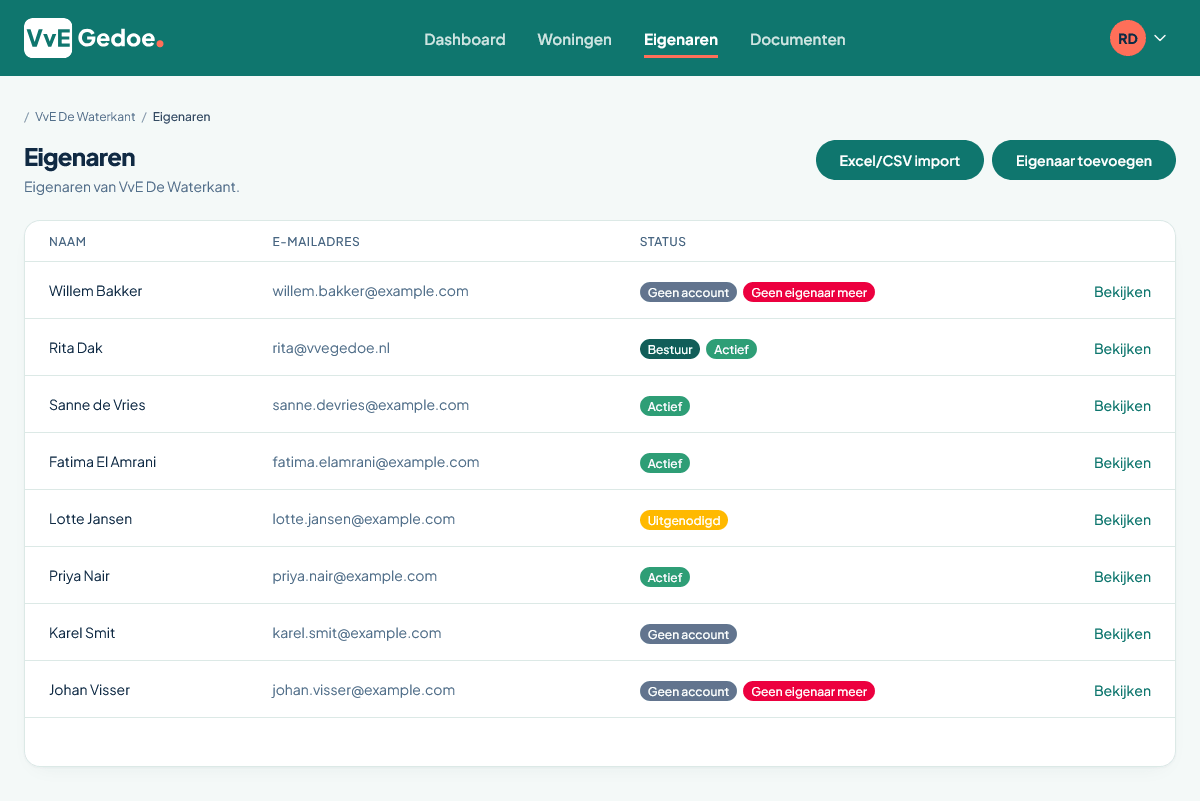1200x801 pixels.
Task: Click the VvE Gedoe logo
Action: click(94, 38)
